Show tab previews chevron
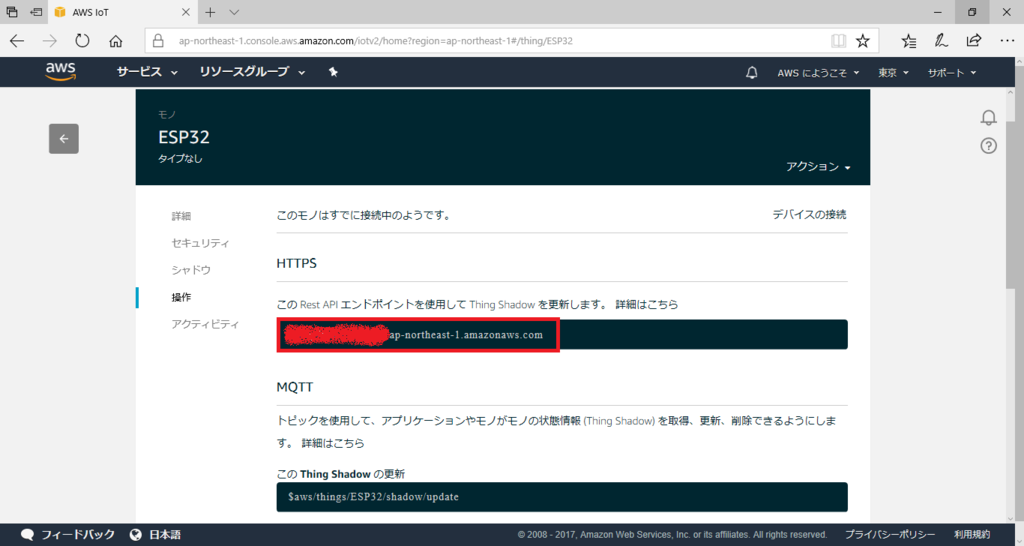 coord(234,12)
